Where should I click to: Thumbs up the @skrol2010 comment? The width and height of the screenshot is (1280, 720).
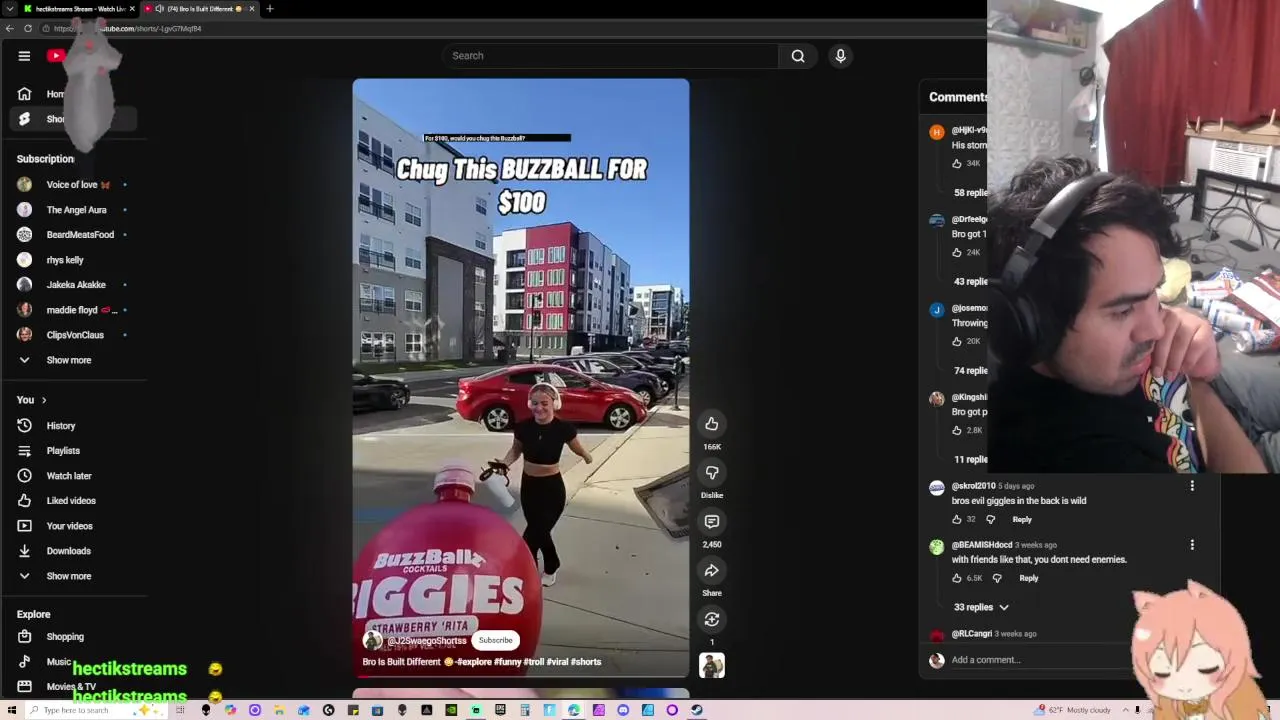click(957, 519)
